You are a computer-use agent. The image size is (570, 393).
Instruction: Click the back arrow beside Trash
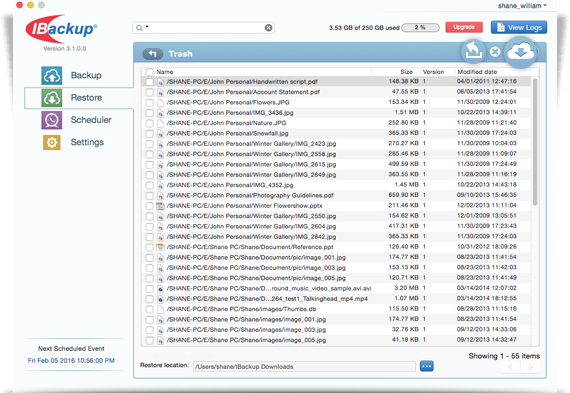pos(153,54)
